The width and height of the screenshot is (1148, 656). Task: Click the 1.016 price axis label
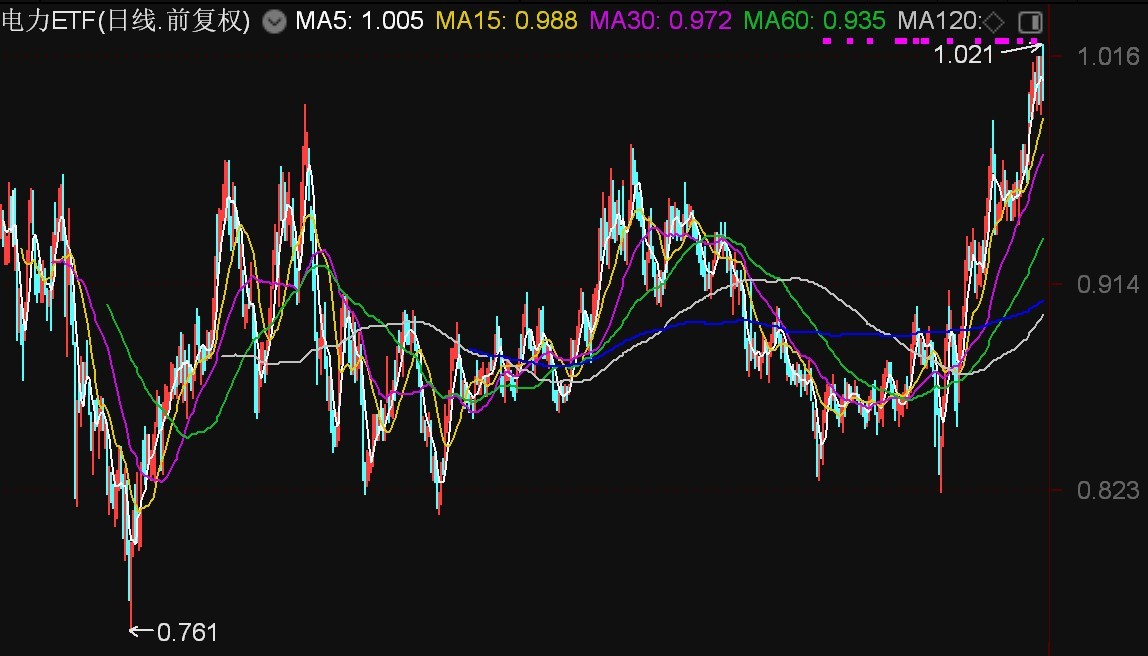point(1108,56)
